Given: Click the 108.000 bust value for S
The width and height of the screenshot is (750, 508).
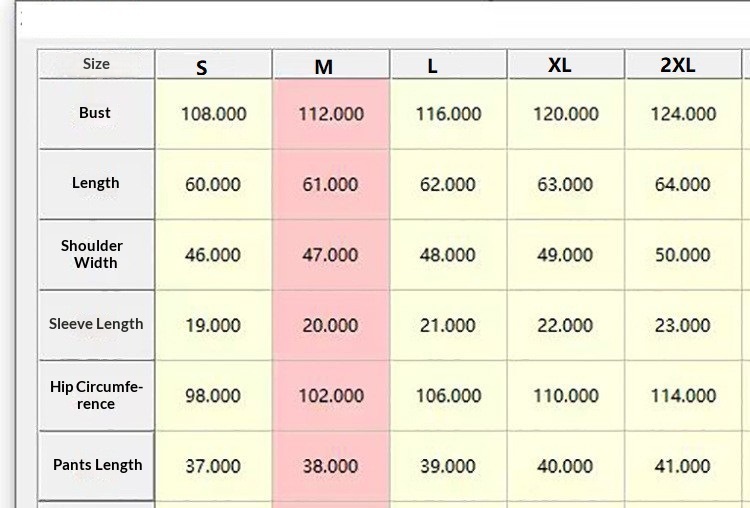Looking at the screenshot, I should (x=213, y=114).
